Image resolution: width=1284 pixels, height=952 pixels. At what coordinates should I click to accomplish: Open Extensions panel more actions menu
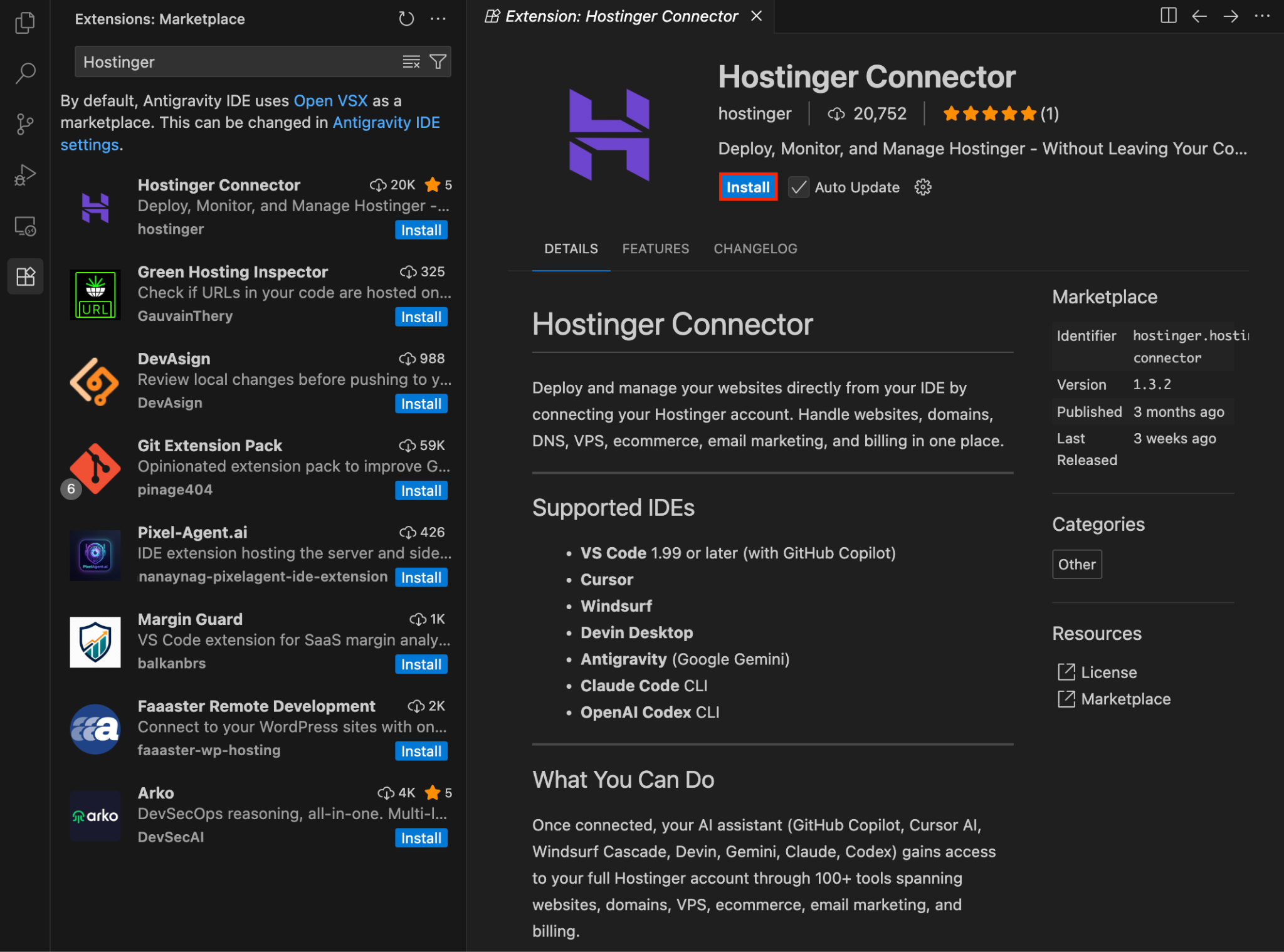(438, 19)
